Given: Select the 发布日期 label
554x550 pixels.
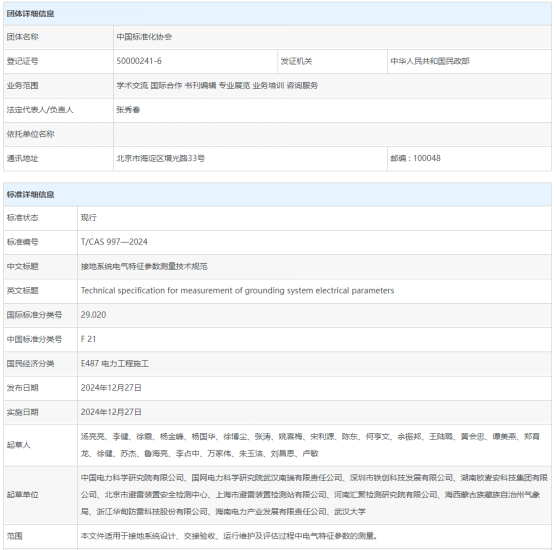Looking at the screenshot, I should pyautogui.click(x=23, y=388).
